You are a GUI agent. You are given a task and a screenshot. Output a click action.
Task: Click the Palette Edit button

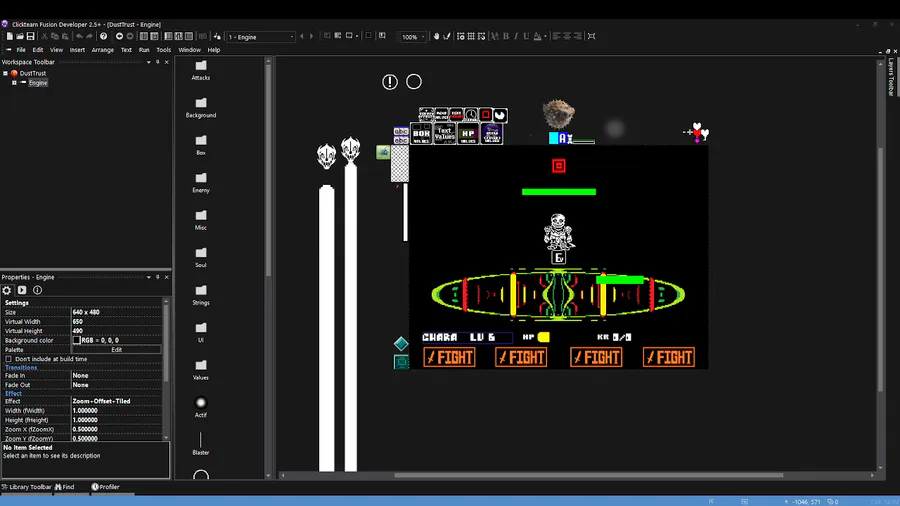click(117, 350)
